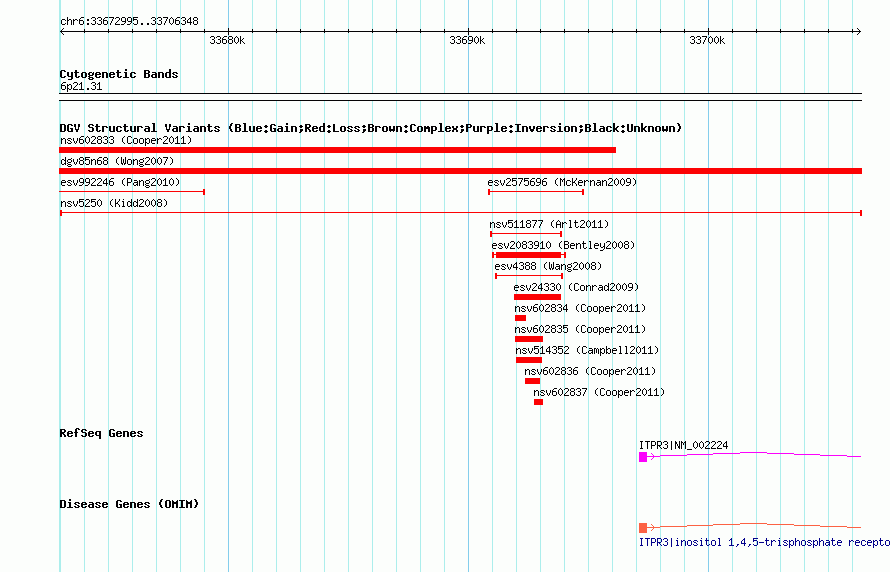Image resolution: width=890 pixels, height=572 pixels.
Task: Select the magenta ITPR3 RefSeq exon box
Action: [x=643, y=457]
